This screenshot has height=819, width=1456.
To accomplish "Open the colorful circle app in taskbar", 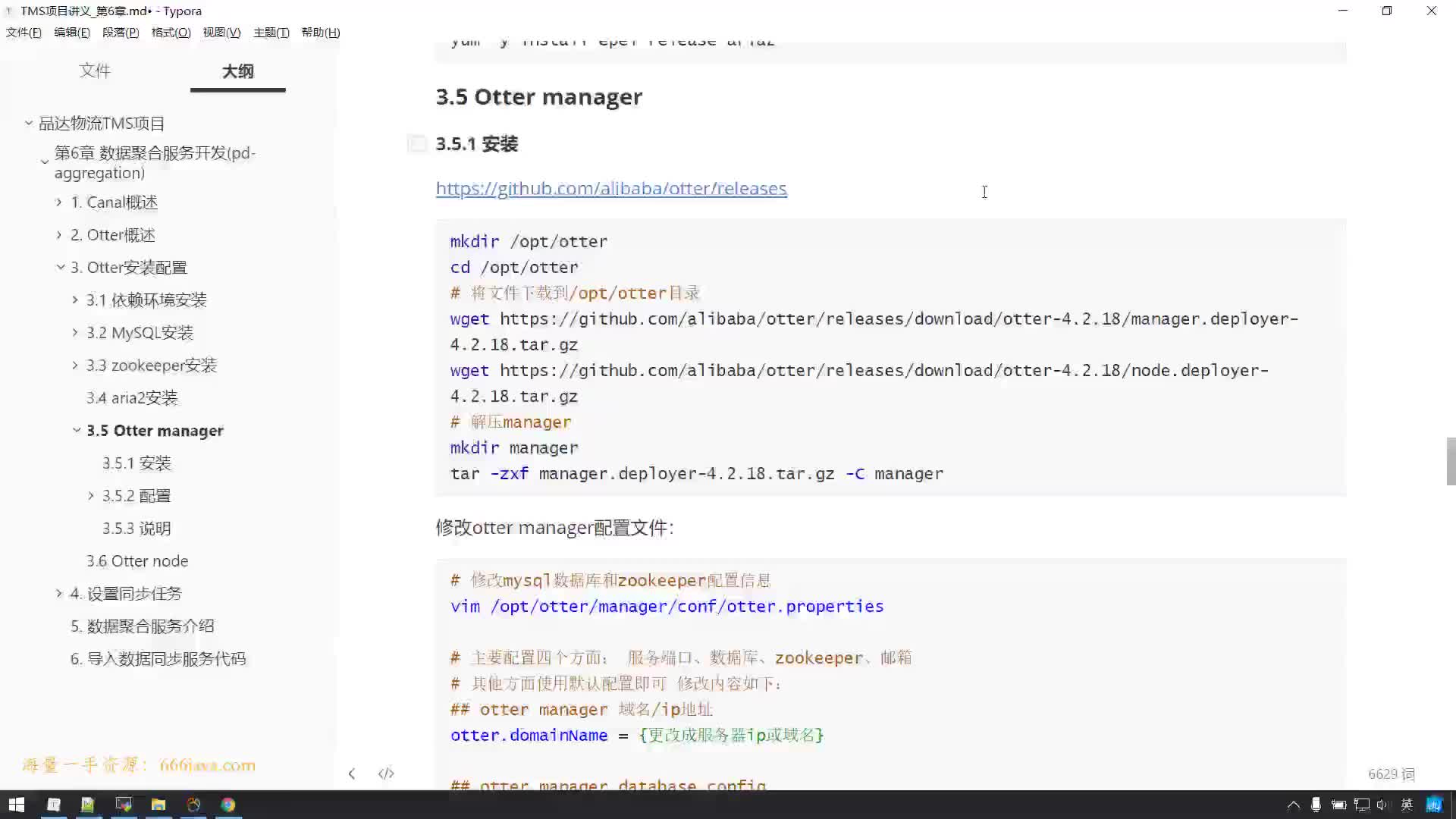I will point(193,805).
